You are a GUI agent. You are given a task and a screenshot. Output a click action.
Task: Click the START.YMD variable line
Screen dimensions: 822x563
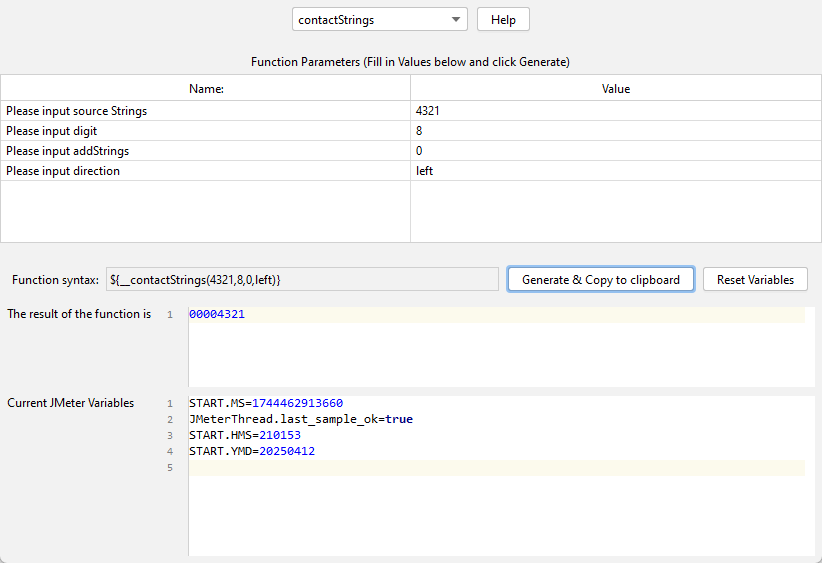[x=251, y=452]
